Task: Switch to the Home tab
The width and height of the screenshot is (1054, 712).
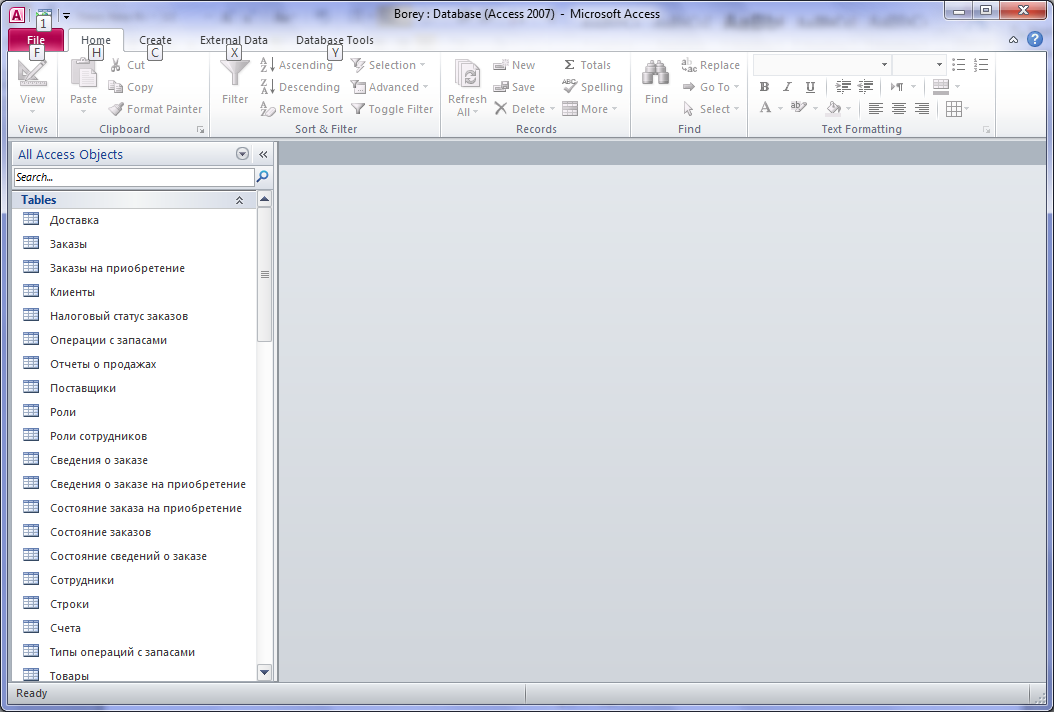Action: [95, 40]
